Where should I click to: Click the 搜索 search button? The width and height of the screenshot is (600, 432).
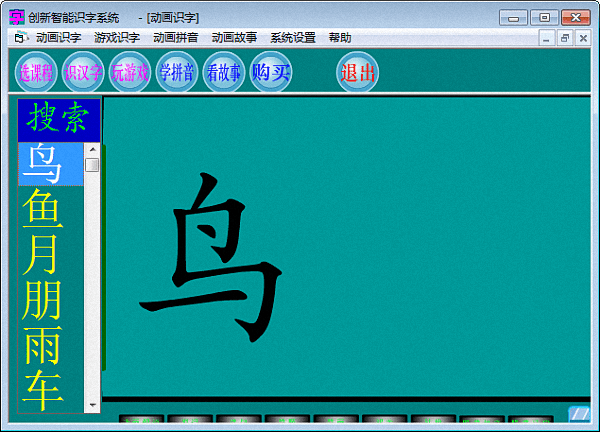click(x=59, y=119)
